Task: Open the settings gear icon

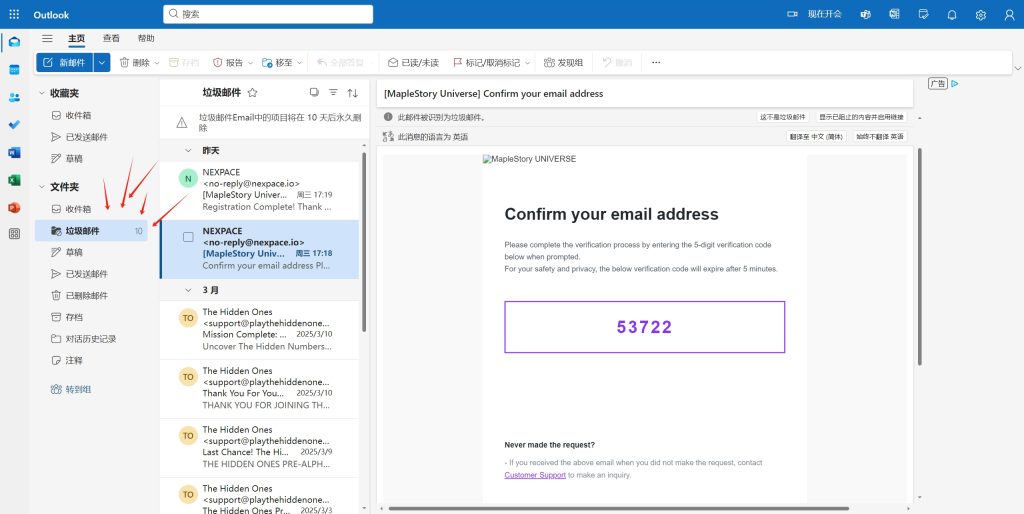Action: click(x=980, y=14)
